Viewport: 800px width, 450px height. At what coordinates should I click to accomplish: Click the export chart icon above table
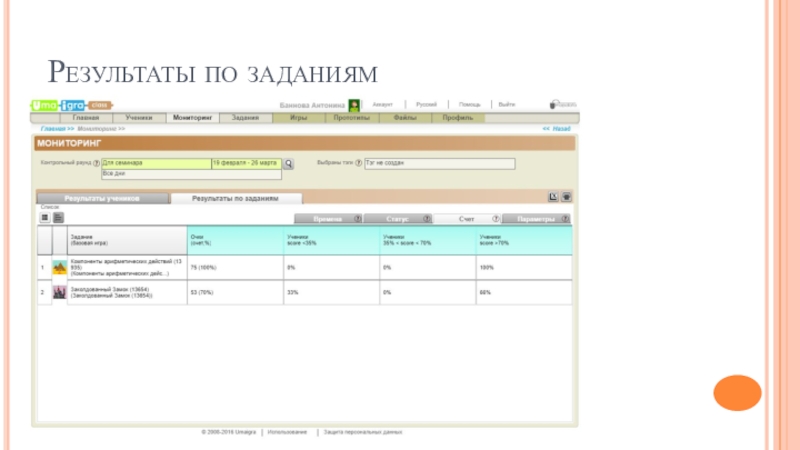pos(553,197)
